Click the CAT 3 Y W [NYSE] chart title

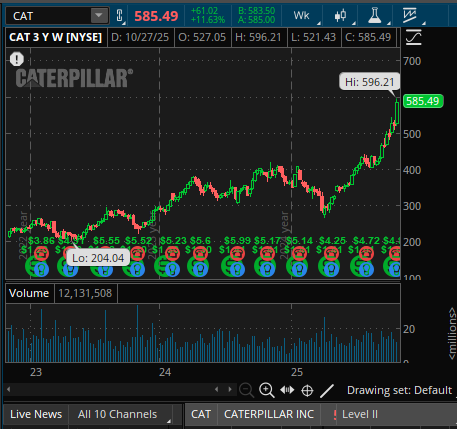click(x=56, y=37)
